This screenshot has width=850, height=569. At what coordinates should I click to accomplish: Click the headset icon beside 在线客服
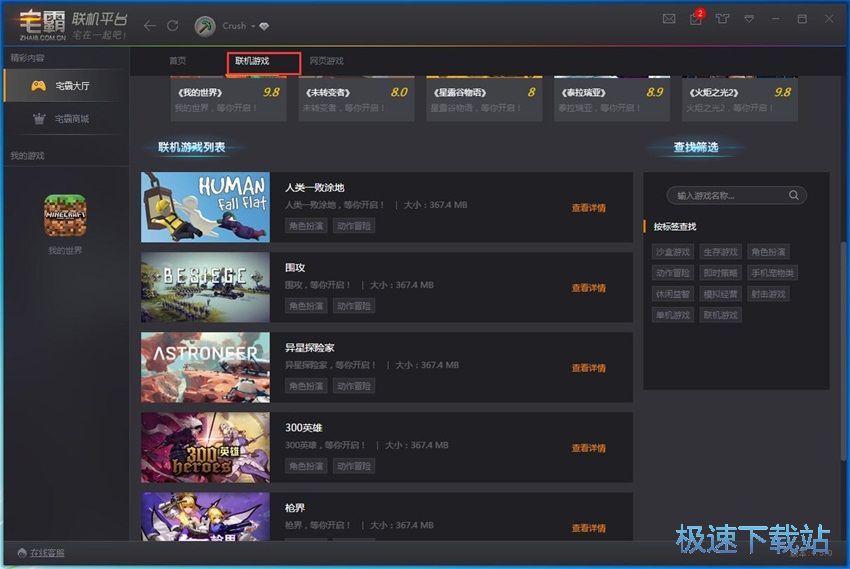pos(22,553)
